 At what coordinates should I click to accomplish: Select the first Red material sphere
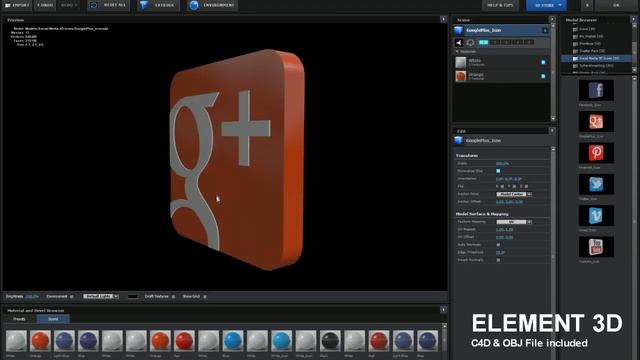pyautogui.click(x=184, y=341)
